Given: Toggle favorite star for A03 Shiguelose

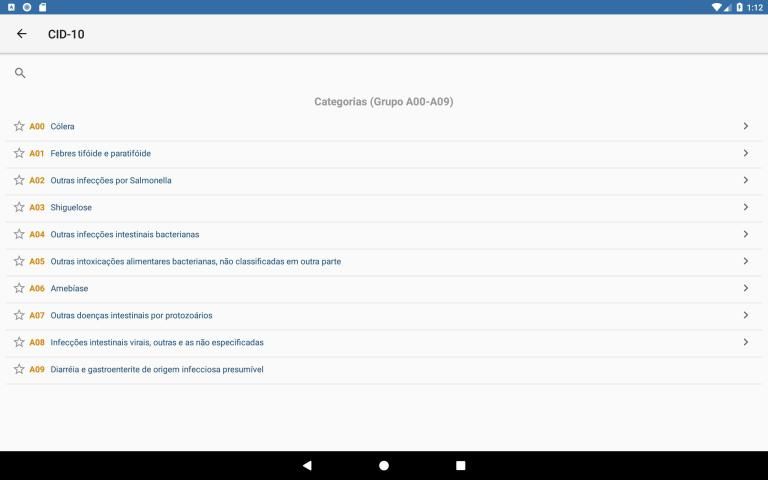Looking at the screenshot, I should click(19, 207).
